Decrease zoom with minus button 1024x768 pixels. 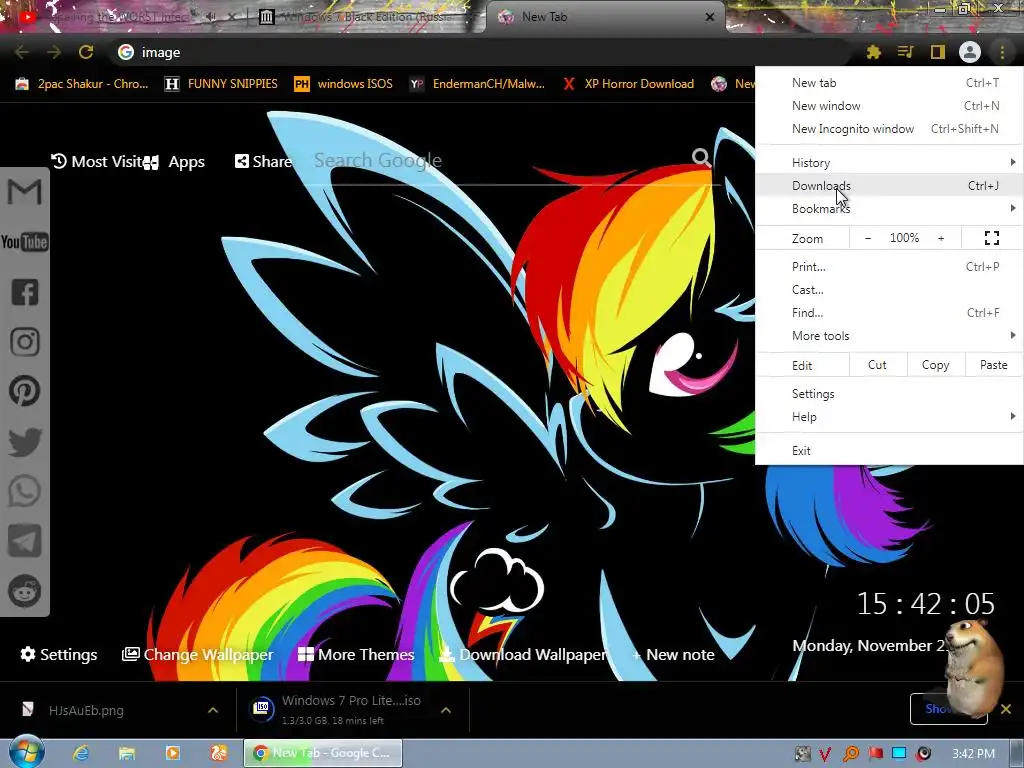pos(868,238)
